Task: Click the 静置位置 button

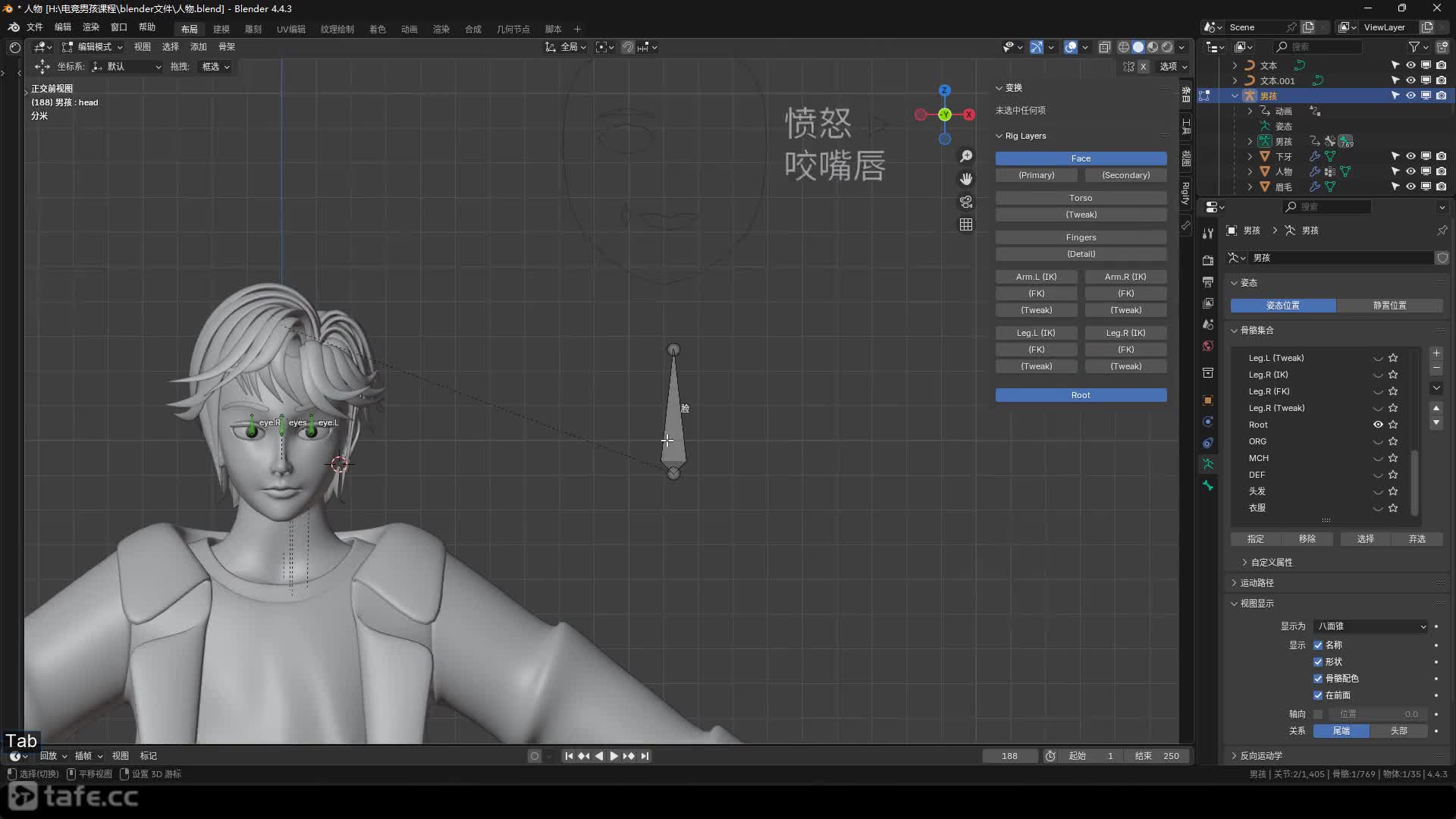Action: (1389, 306)
